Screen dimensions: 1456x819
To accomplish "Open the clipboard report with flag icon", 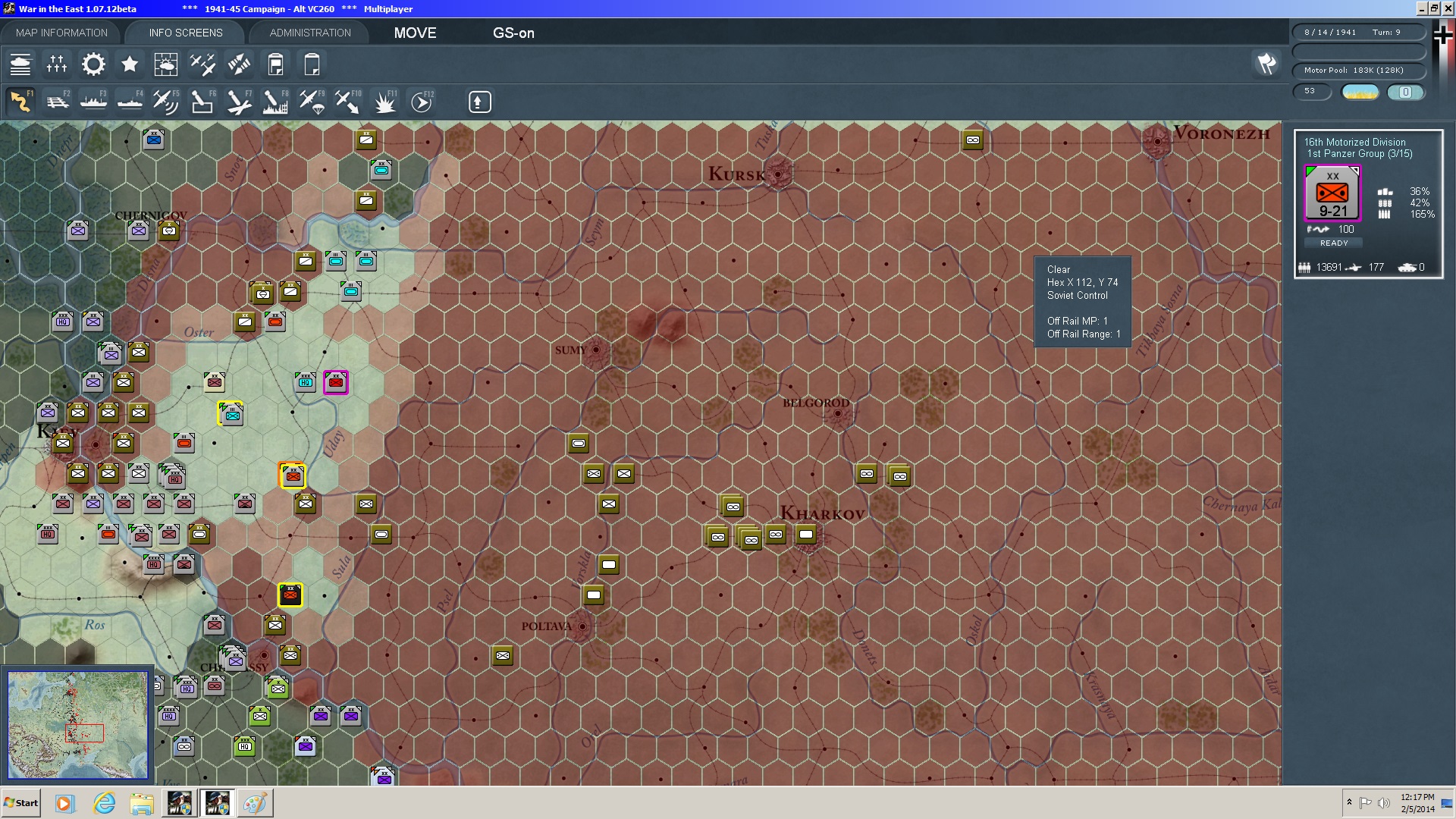I will [x=275, y=64].
